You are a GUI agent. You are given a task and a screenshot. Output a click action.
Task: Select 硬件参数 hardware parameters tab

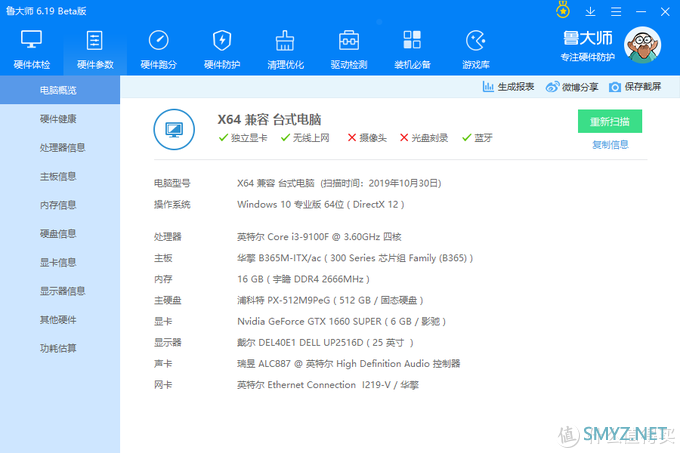click(95, 50)
